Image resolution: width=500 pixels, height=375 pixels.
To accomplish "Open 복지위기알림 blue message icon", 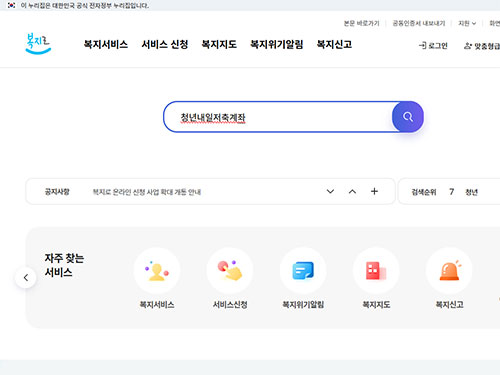I will point(303,271).
